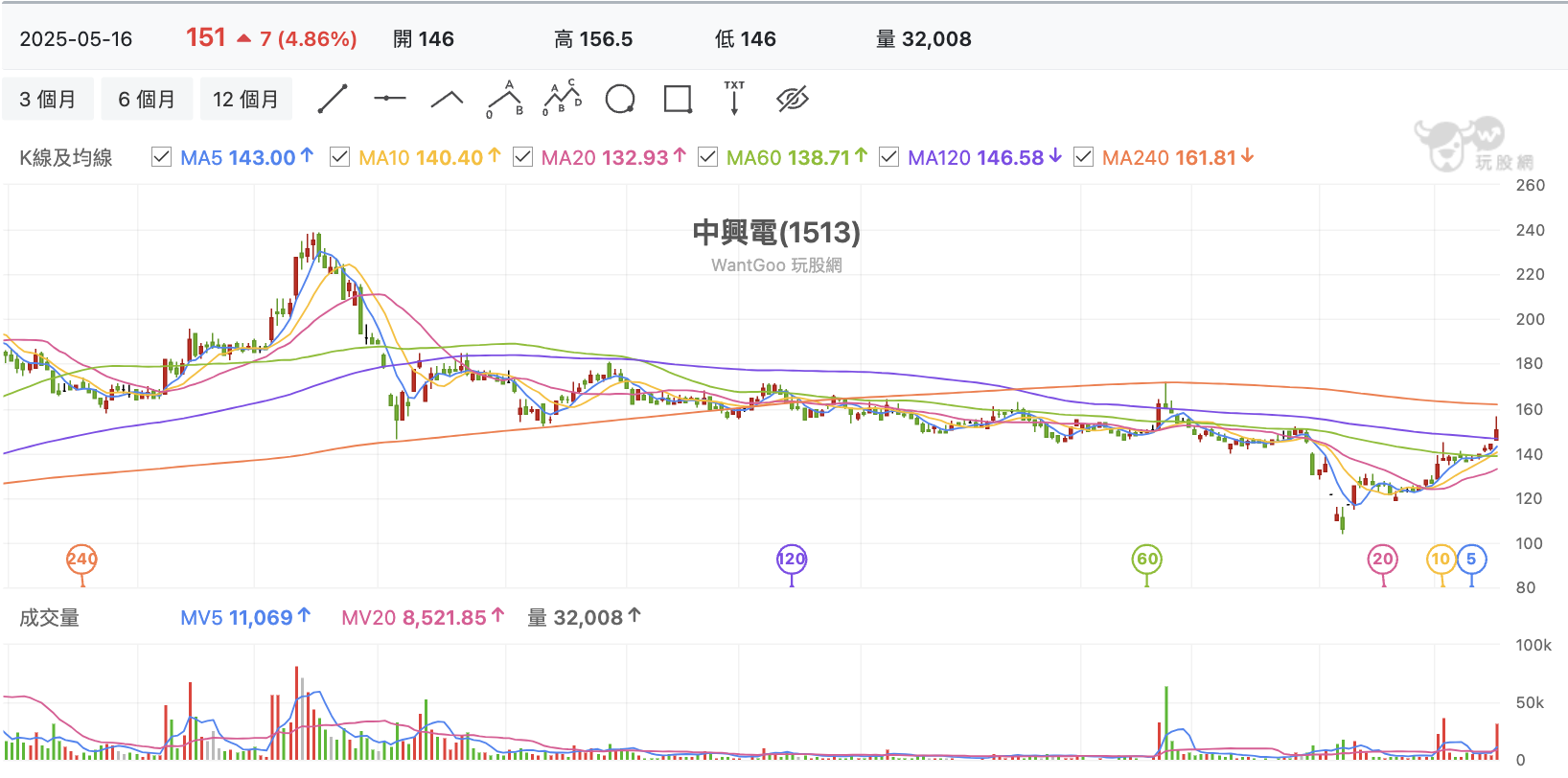The height and width of the screenshot is (778, 1568).
Task: Click the header volume 量 32,008
Action: (x=924, y=39)
